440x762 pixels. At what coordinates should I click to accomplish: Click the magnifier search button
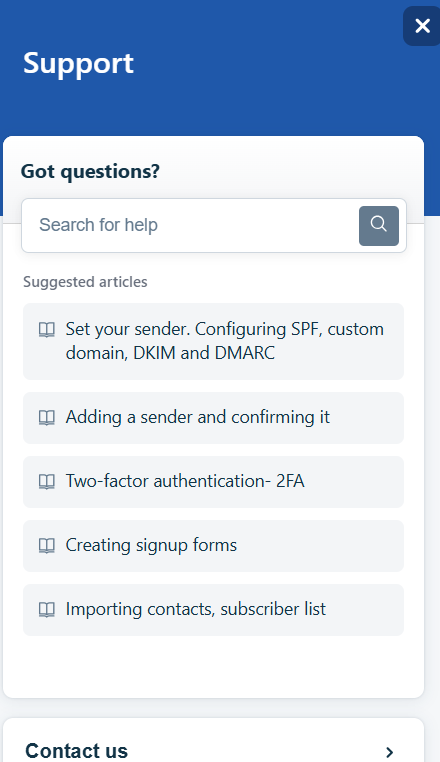click(379, 225)
